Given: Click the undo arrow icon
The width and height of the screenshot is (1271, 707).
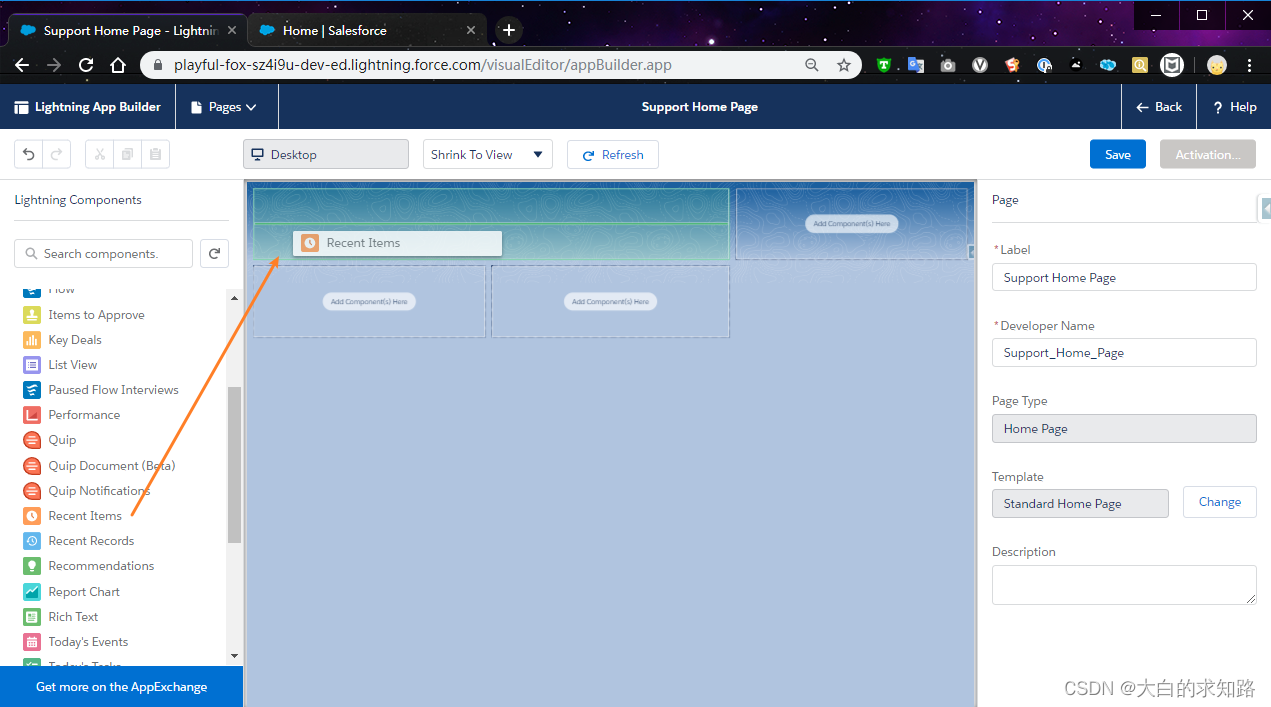Looking at the screenshot, I should pyautogui.click(x=29, y=154).
